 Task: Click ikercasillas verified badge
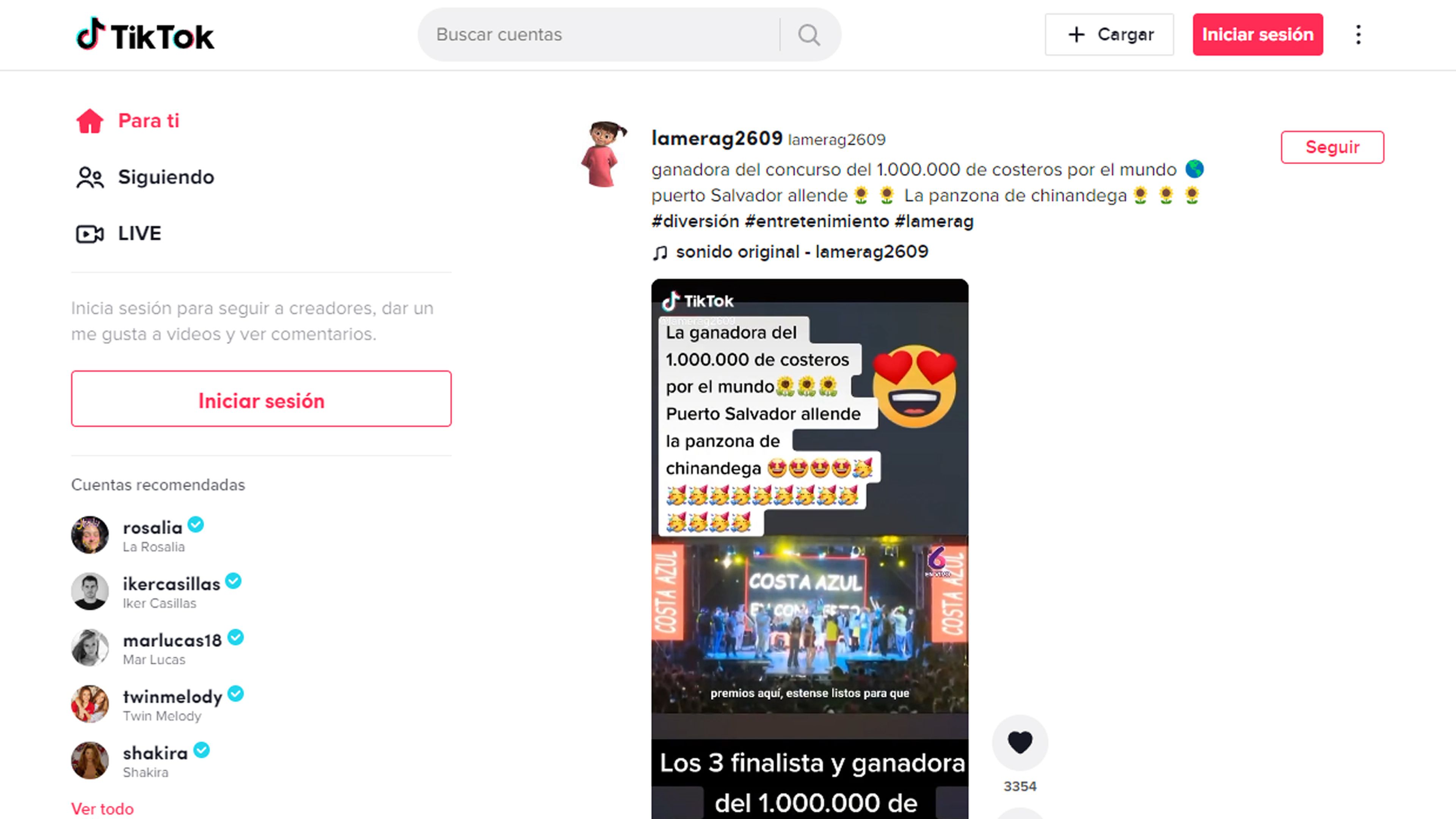(234, 581)
